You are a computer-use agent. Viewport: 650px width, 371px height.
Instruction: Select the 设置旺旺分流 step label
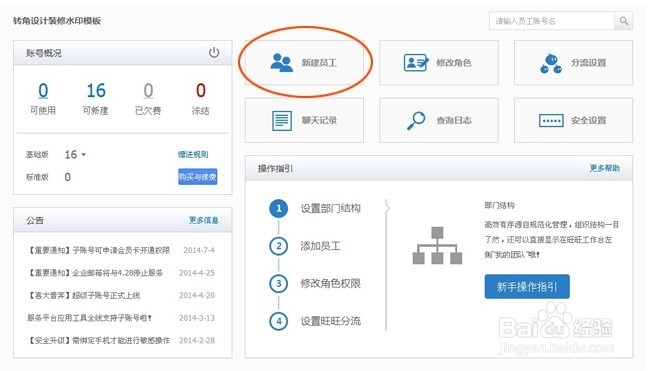[x=330, y=321]
